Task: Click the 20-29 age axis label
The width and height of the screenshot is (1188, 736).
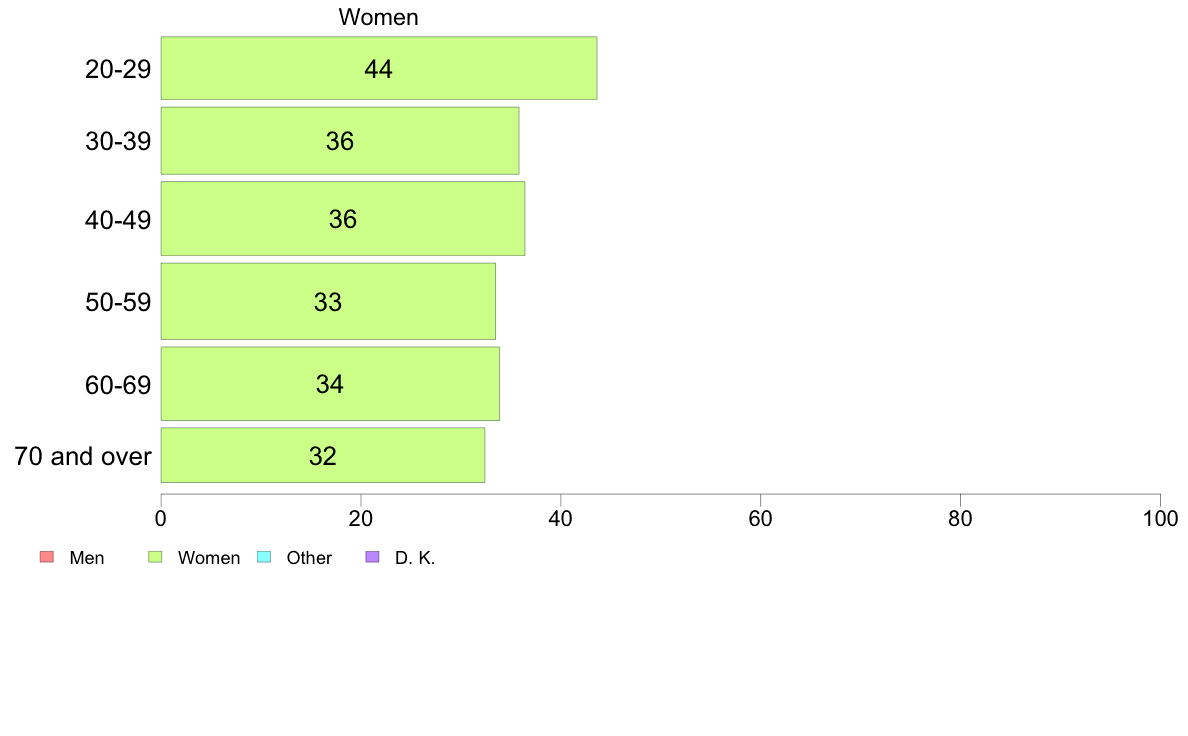Action: click(118, 69)
